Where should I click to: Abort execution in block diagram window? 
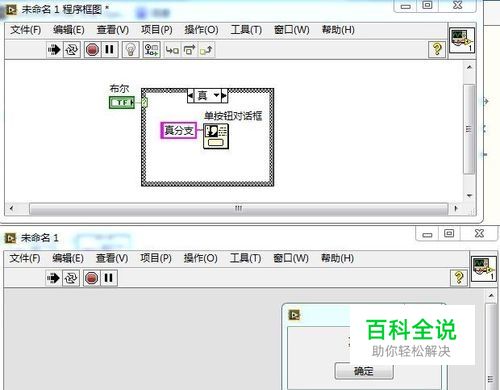(92, 50)
